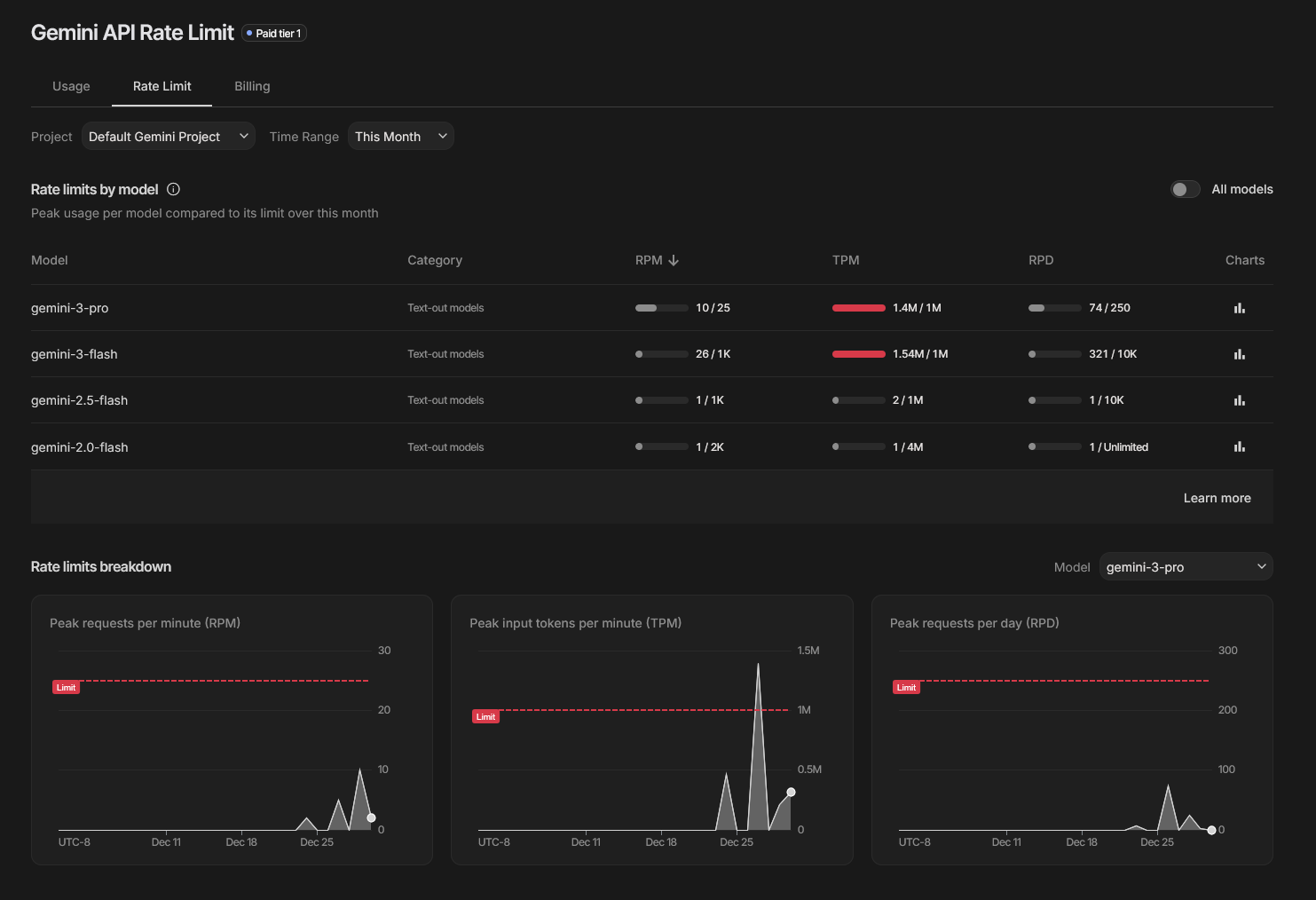
Task: Open the Model gemini-3-pro dropdown
Action: pyautogui.click(x=1186, y=567)
